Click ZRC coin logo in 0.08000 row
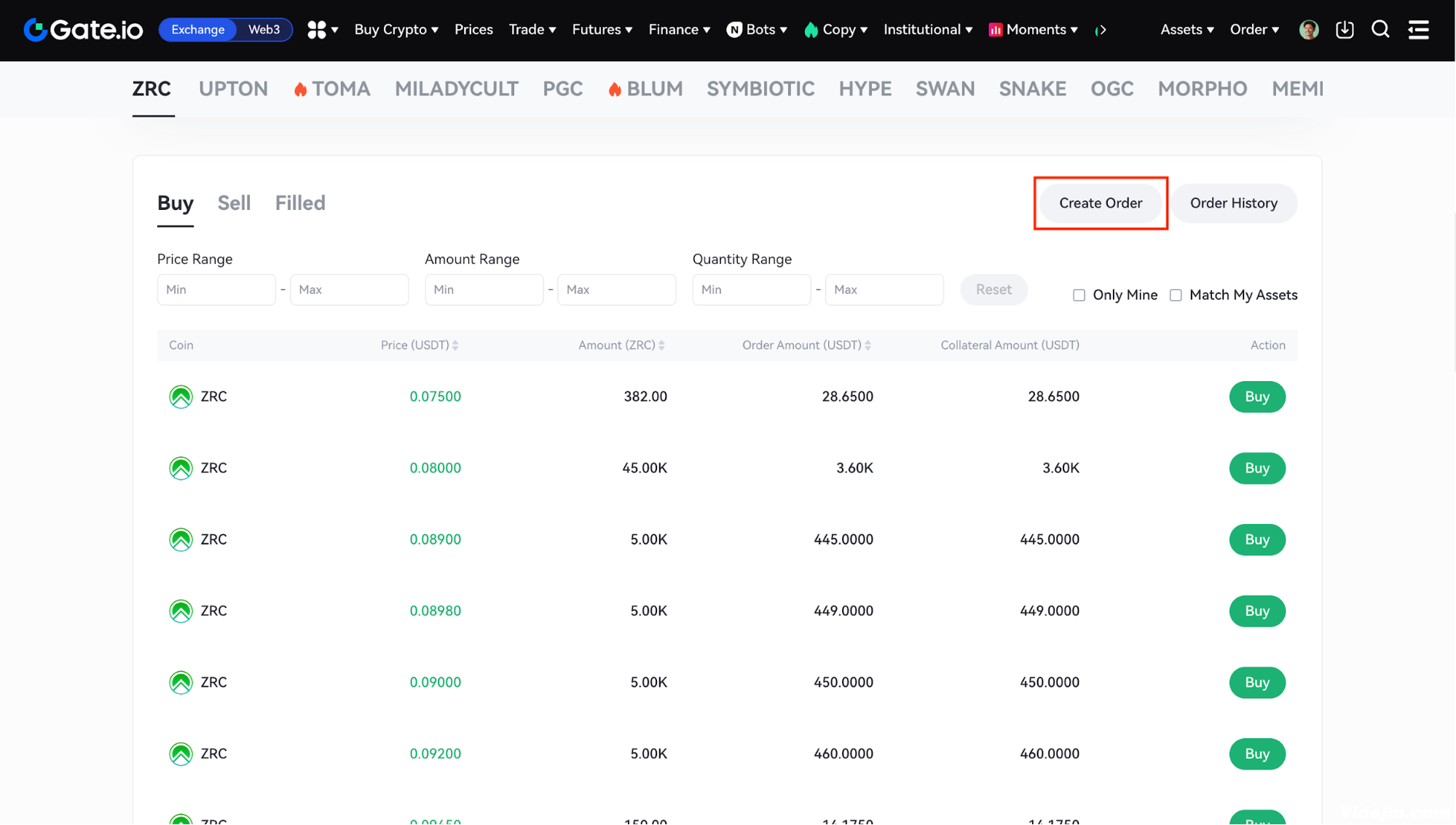1456x825 pixels. click(x=181, y=468)
